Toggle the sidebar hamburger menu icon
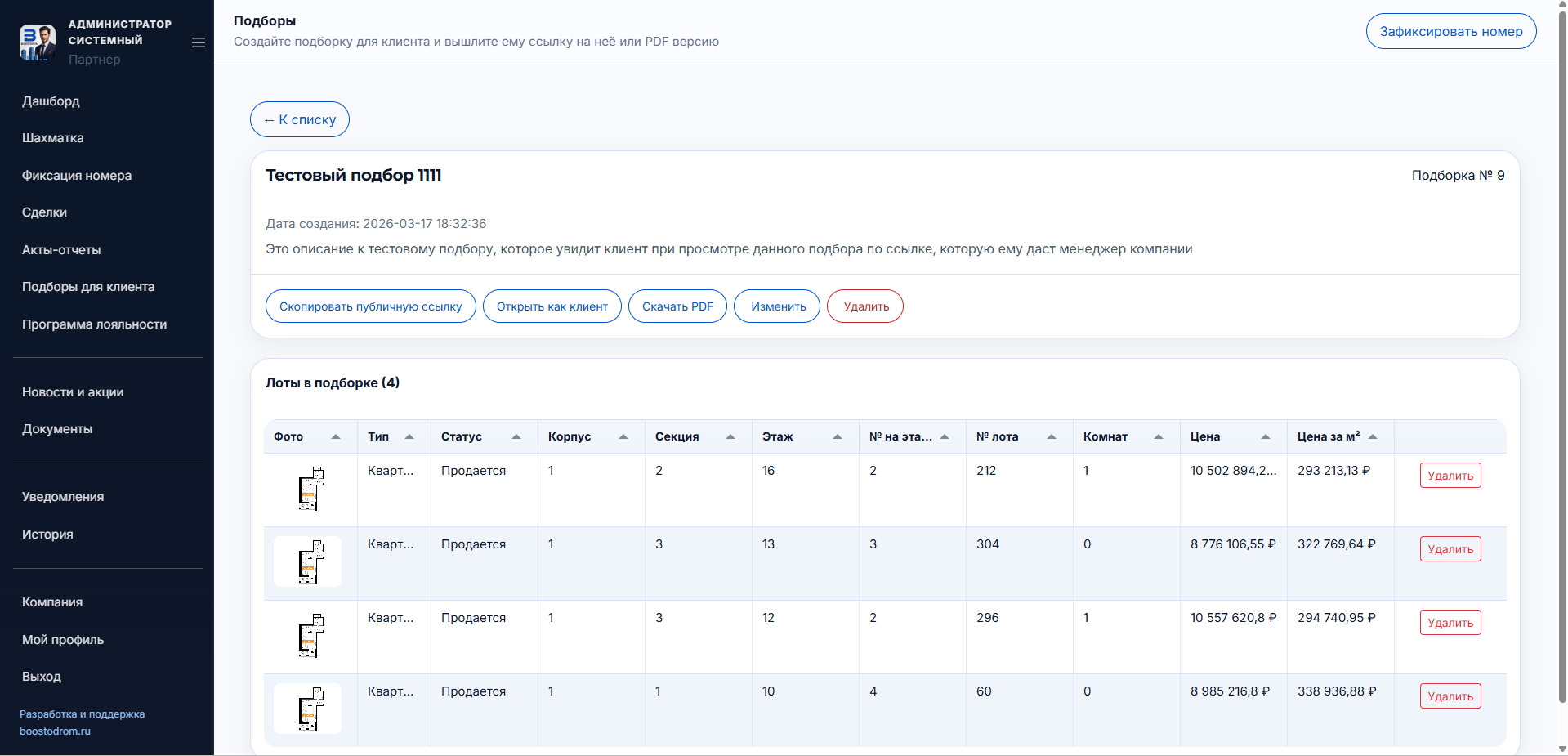Image resolution: width=1568 pixels, height=756 pixels. [198, 42]
